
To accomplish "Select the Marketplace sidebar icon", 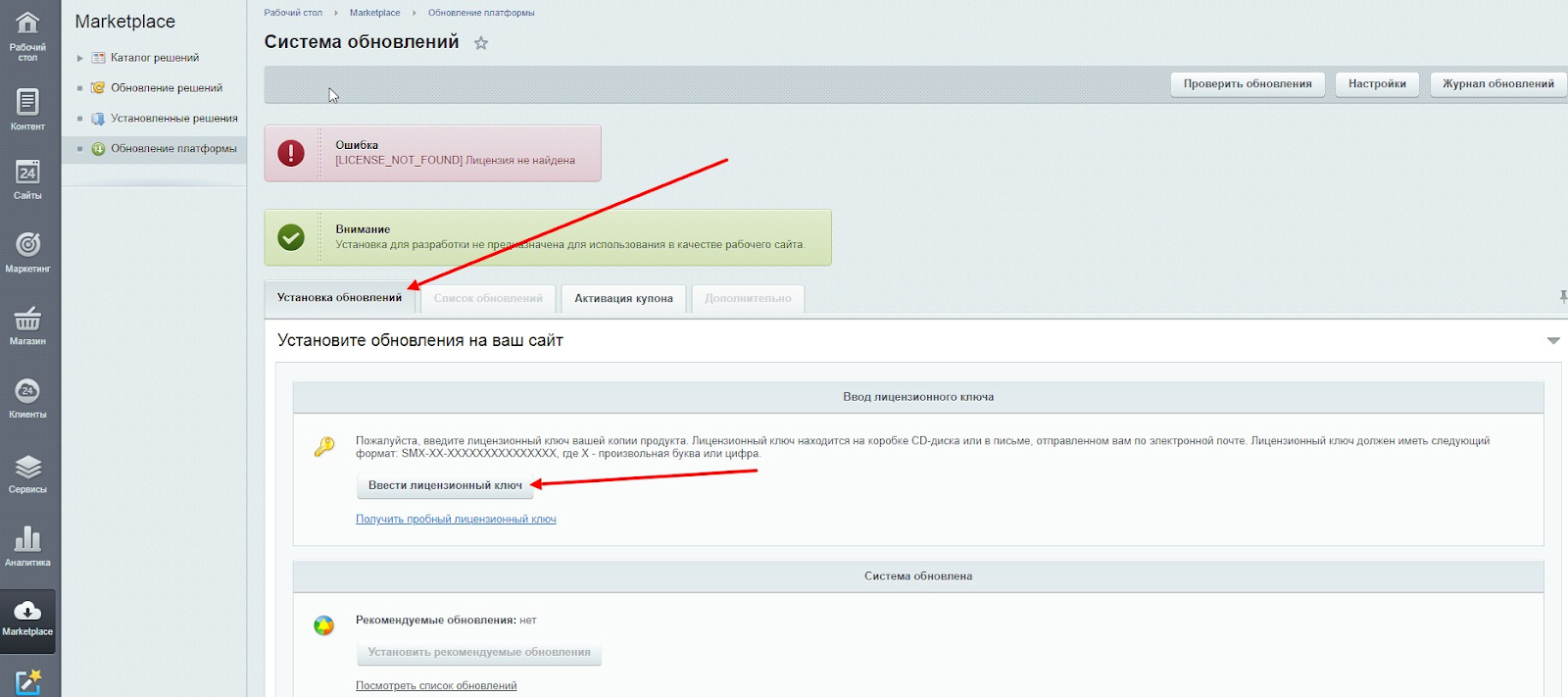I will click(27, 620).
